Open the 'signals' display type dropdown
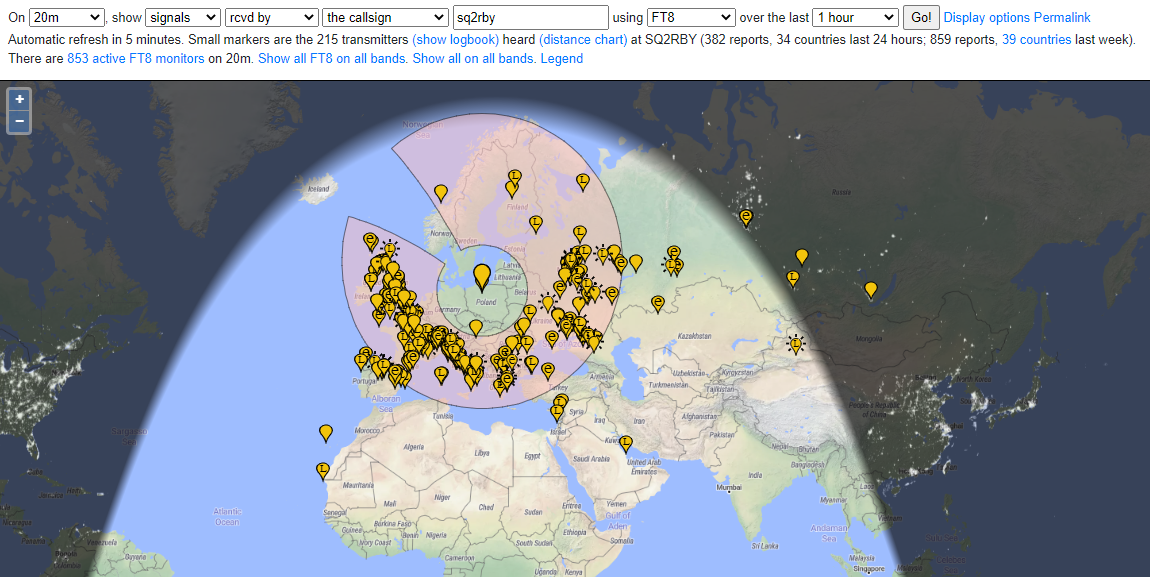 coord(183,17)
